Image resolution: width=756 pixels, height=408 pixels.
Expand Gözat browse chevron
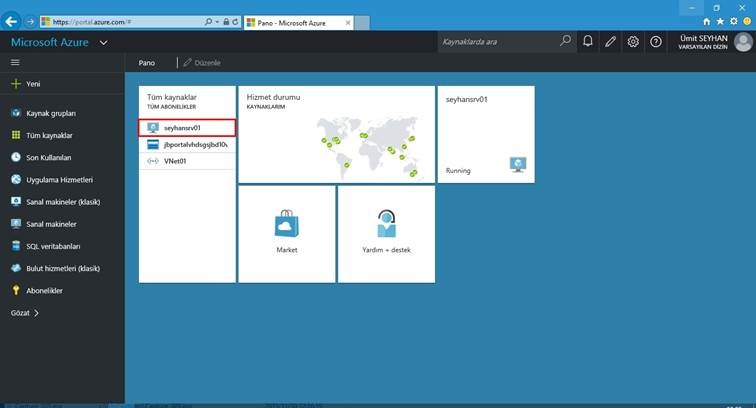[36, 313]
